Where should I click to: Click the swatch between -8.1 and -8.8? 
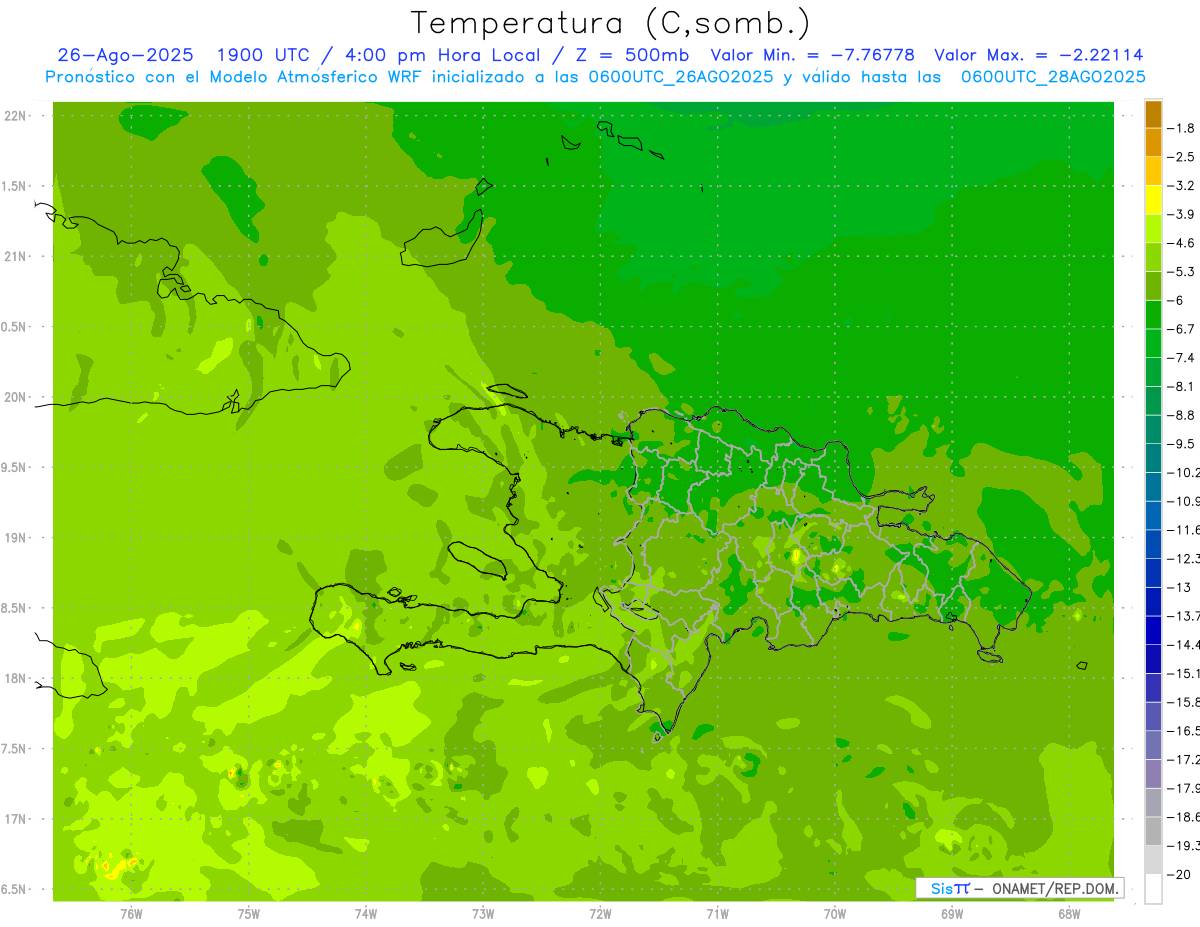[x=1153, y=400]
